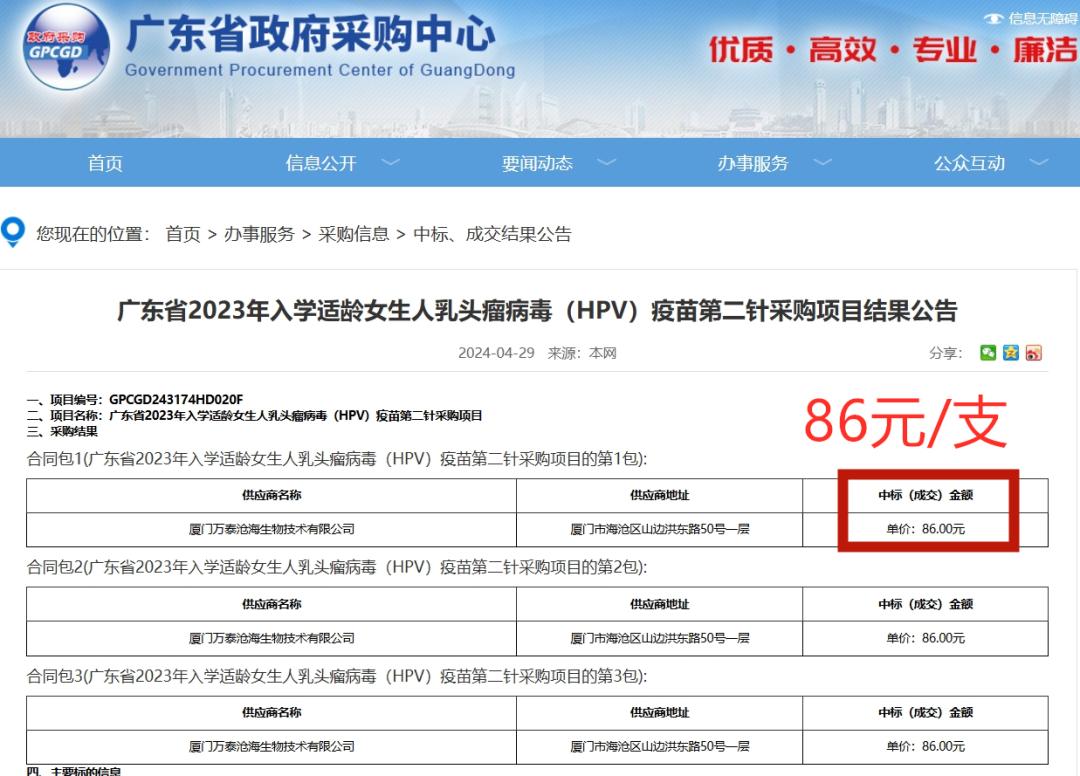Go to 首页 in the breadcrumb
Viewport: 1080px width, 776px height.
coord(183,234)
